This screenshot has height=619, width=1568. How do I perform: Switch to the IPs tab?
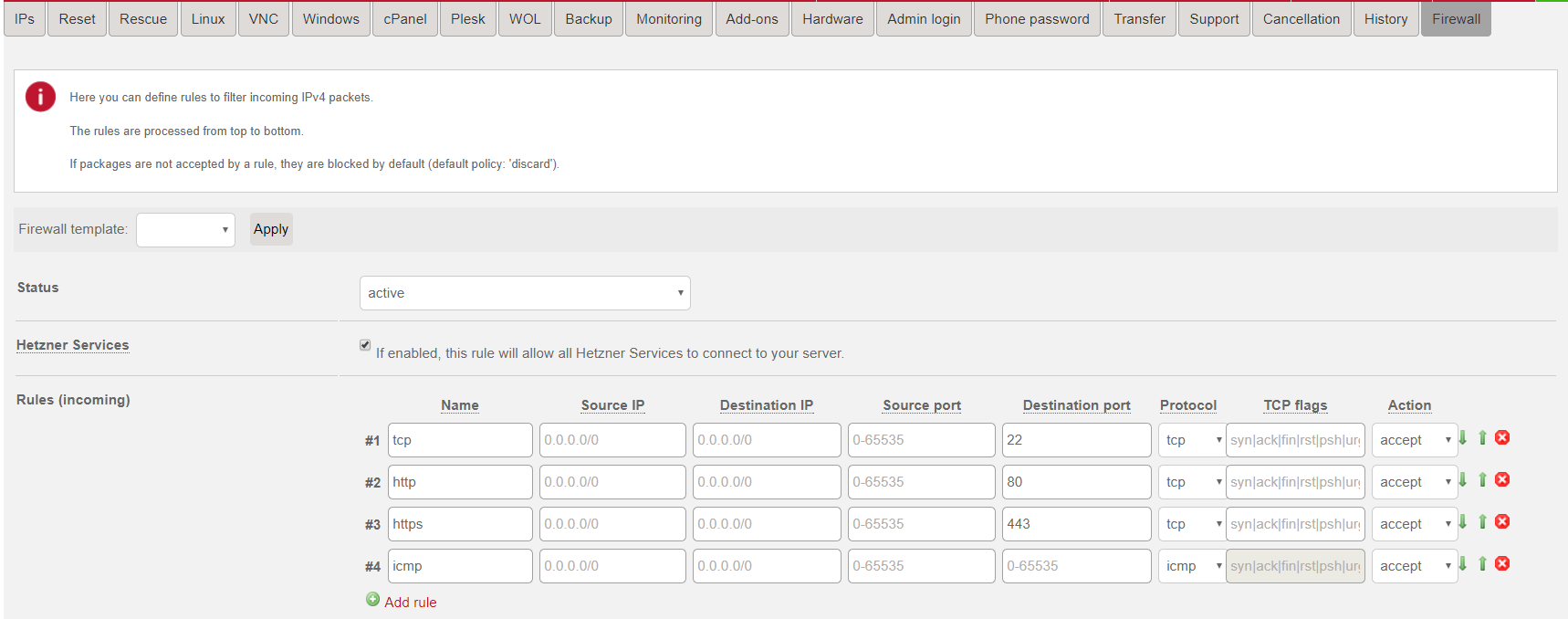point(25,19)
